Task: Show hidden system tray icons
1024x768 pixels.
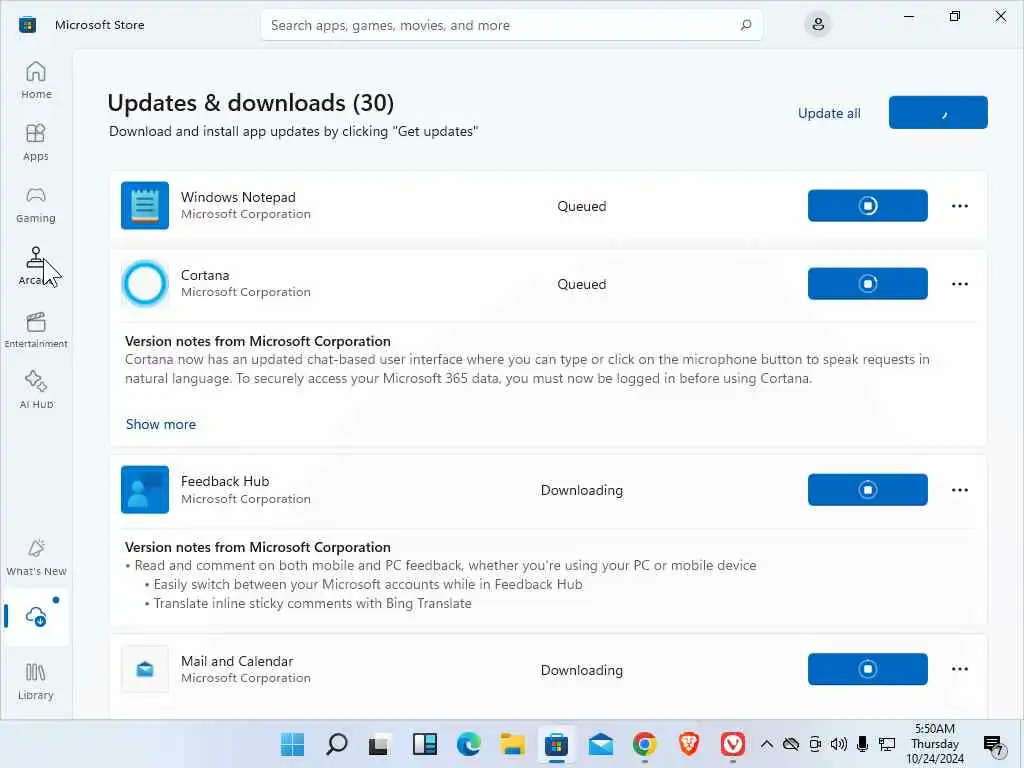Action: click(x=767, y=744)
